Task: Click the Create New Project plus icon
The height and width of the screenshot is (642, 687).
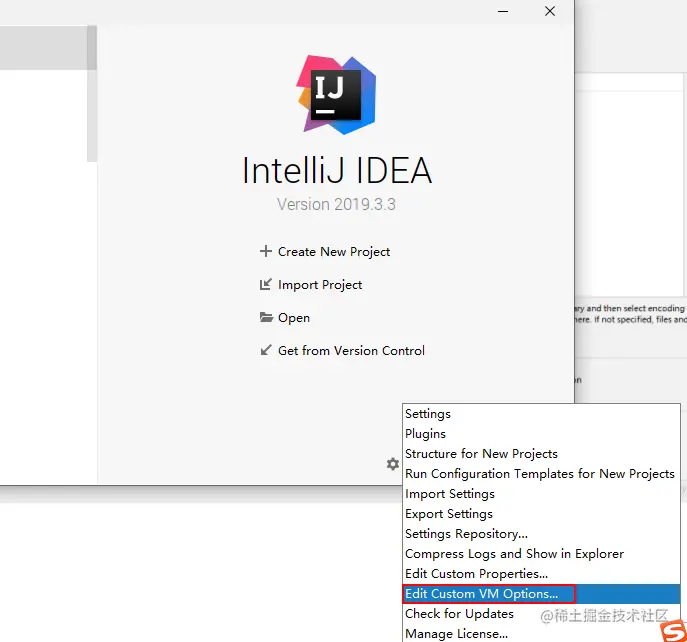Action: [x=266, y=251]
